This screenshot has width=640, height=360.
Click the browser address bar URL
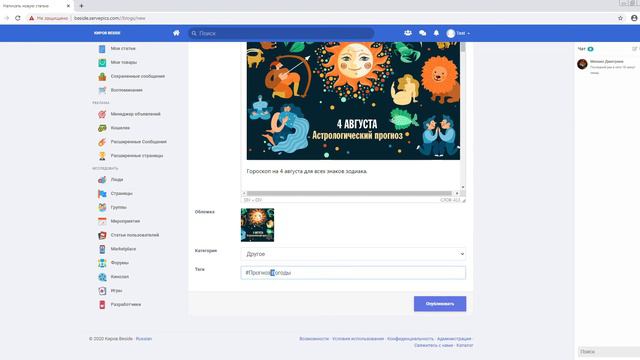click(109, 18)
